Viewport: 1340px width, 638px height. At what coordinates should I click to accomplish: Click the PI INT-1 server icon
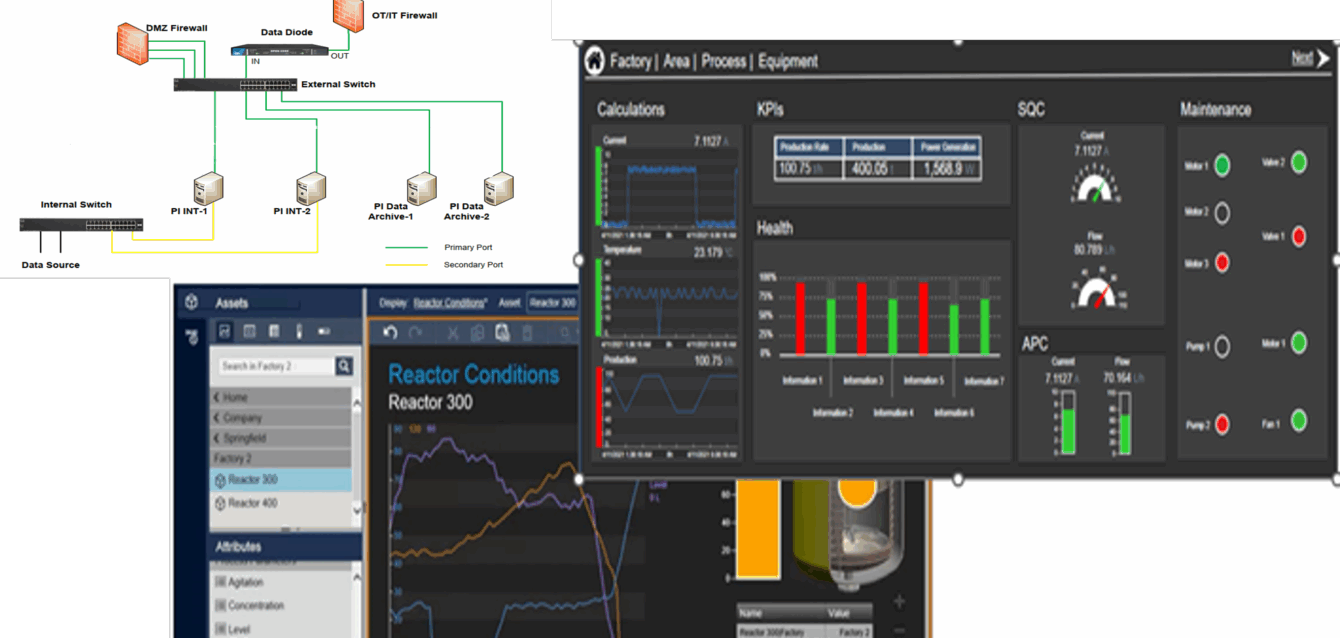tap(208, 188)
